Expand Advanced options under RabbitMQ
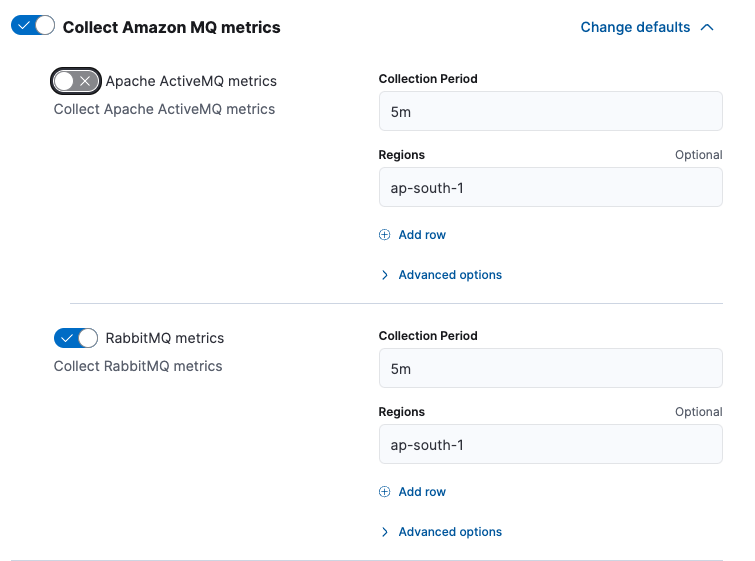Screen dimensions: 755x561 pos(450,532)
